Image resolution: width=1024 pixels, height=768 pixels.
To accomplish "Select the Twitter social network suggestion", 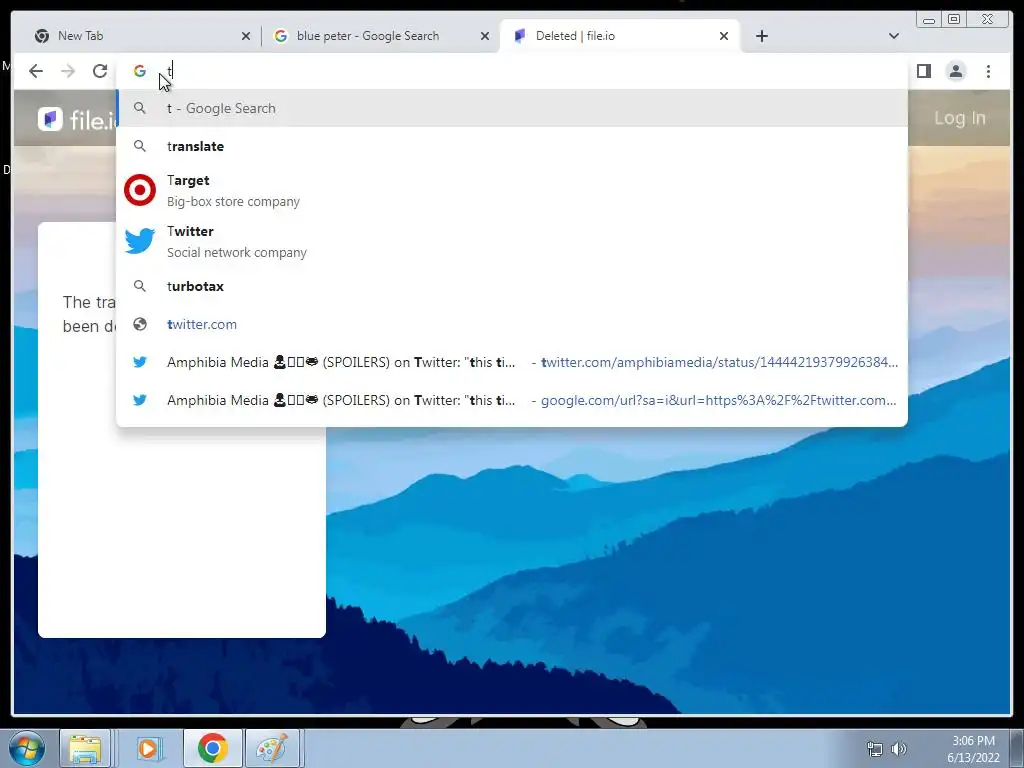I will pyautogui.click(x=512, y=241).
